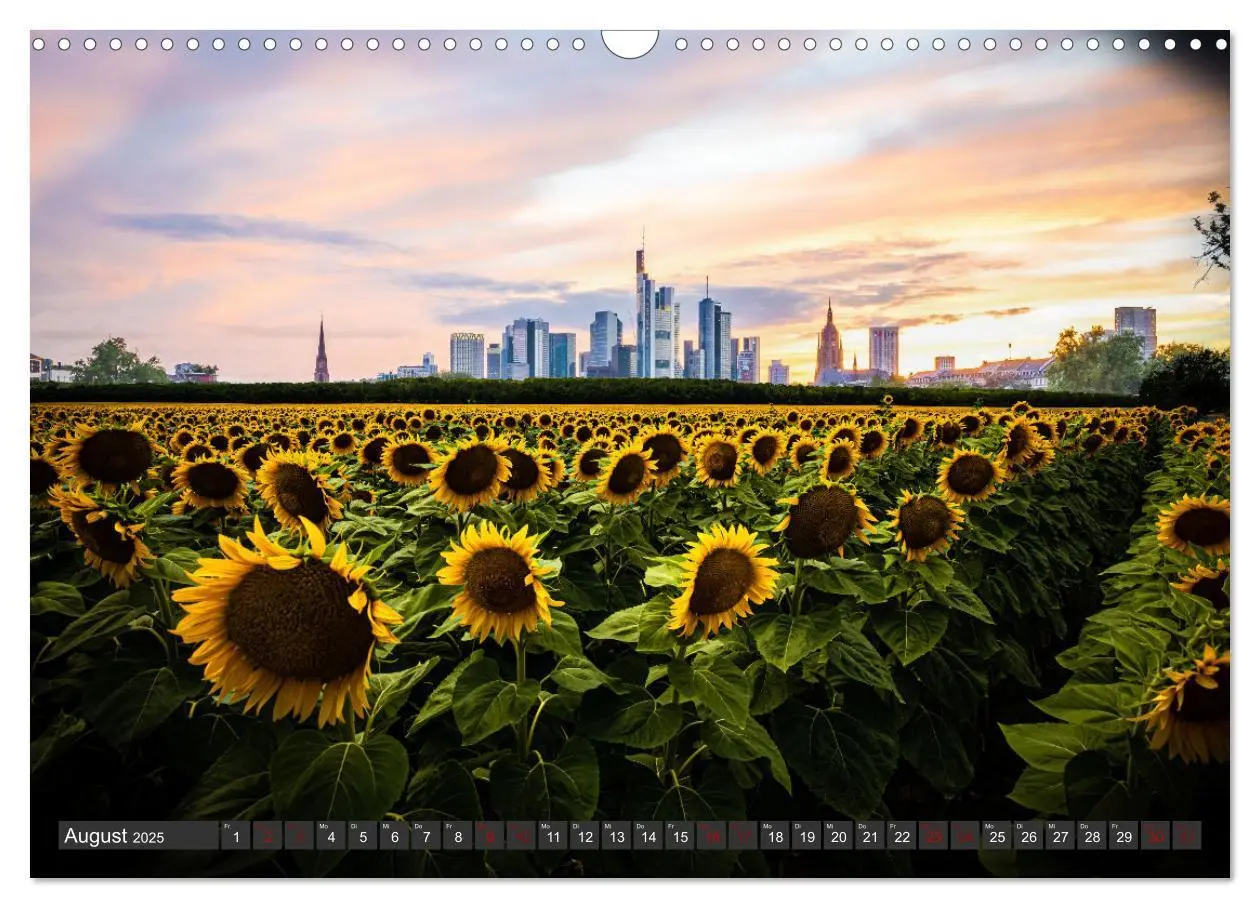The width and height of the screenshot is (1260, 908).
Task: Select Tuesday 26 date cell
Action: (x=1029, y=836)
